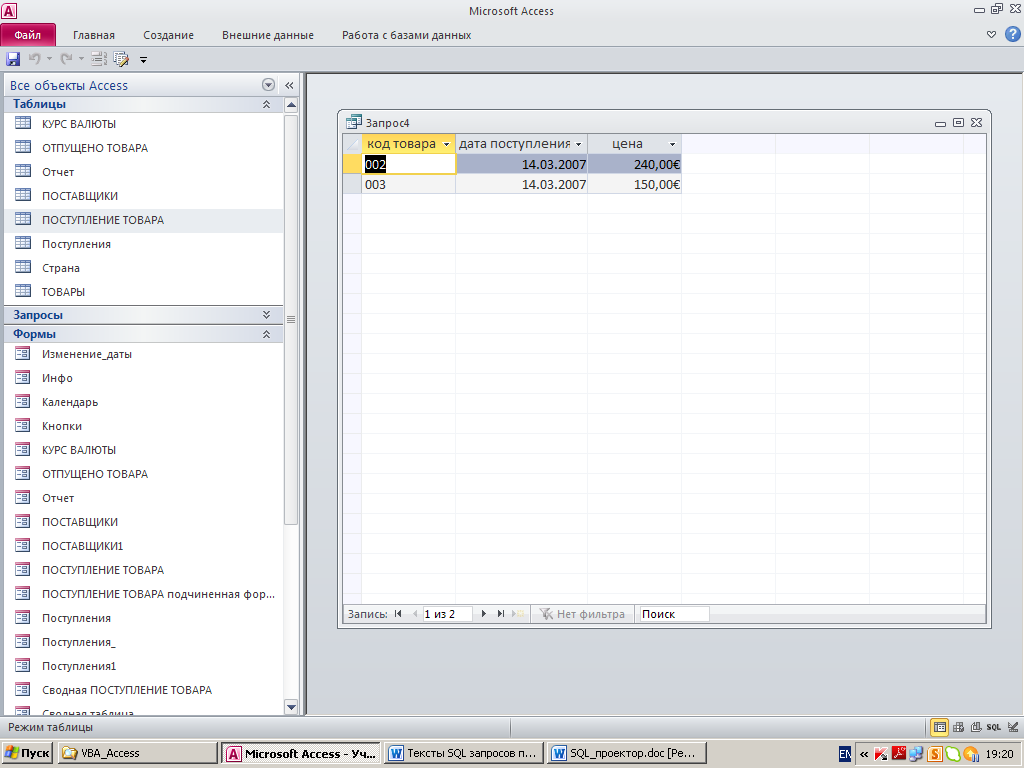This screenshot has height=768, width=1024.
Task: Click the Access help question mark icon
Action: point(1012,35)
